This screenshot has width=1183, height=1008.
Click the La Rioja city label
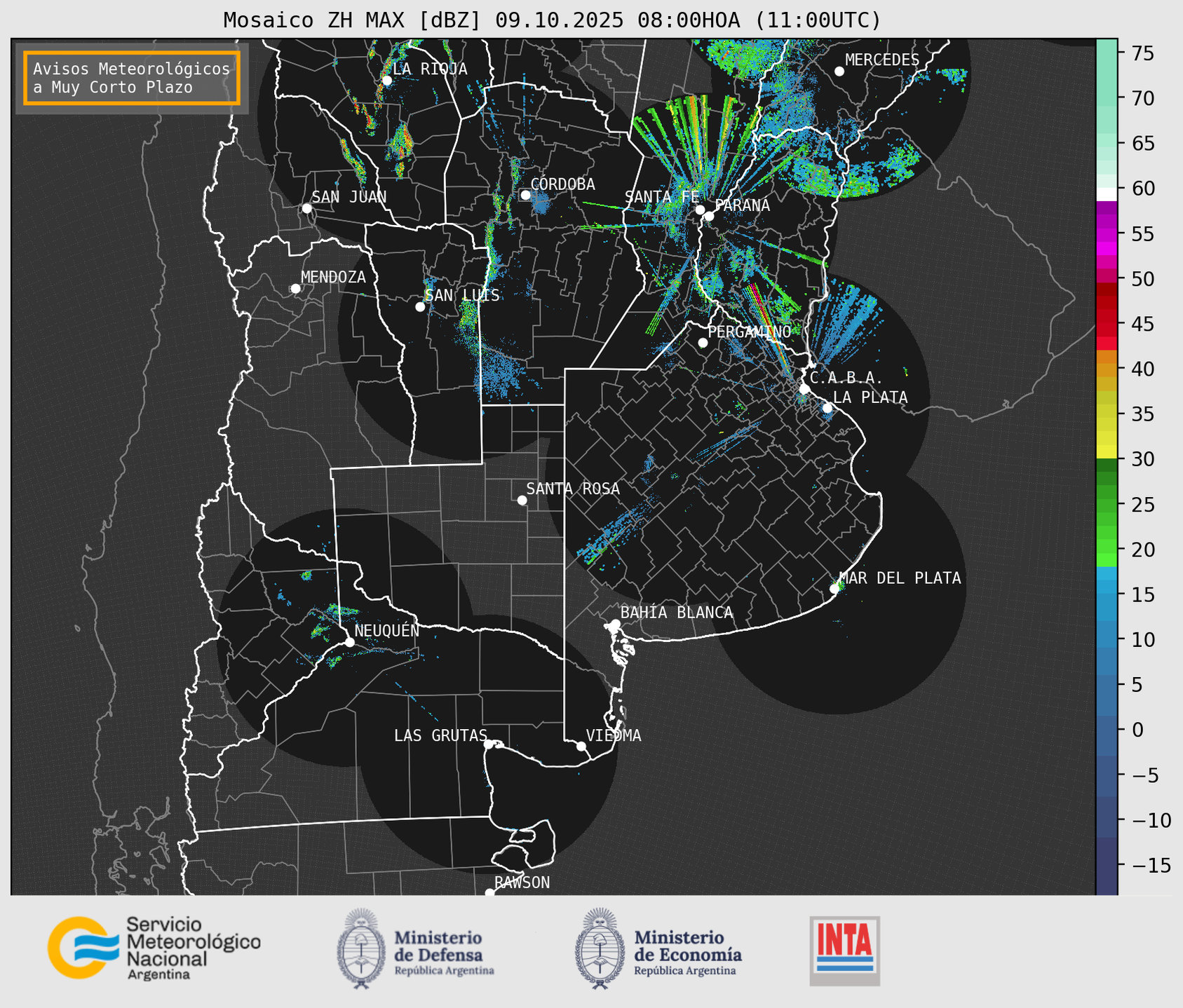[x=429, y=69]
